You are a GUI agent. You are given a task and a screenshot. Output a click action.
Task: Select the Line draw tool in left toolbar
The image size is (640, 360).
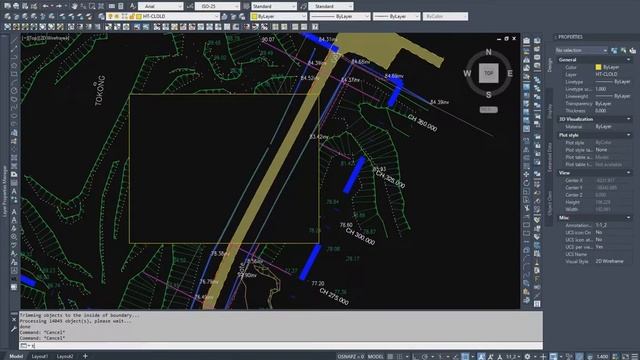pyautogui.click(x=14, y=40)
